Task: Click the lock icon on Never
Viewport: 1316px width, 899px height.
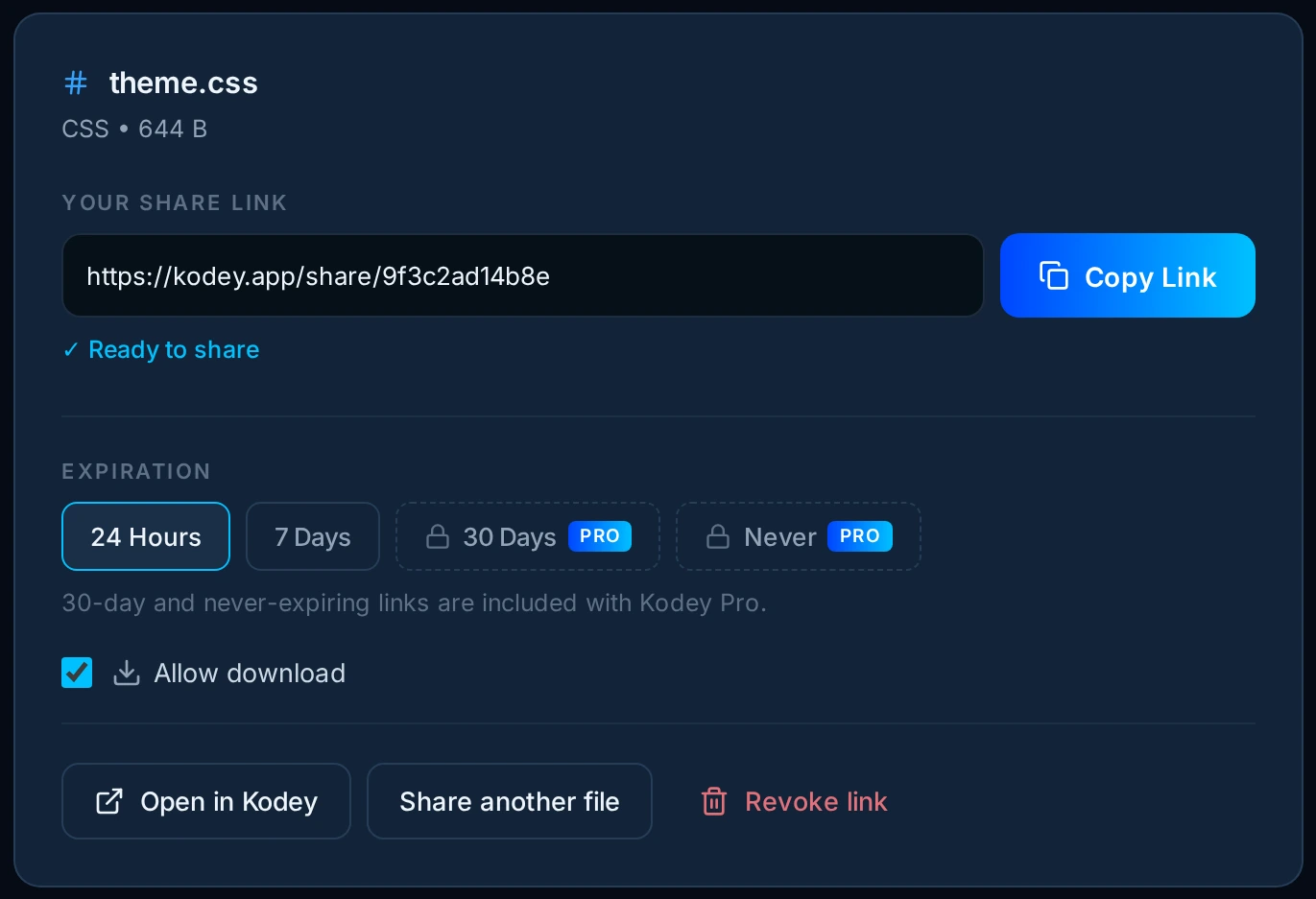Action: pos(718,536)
